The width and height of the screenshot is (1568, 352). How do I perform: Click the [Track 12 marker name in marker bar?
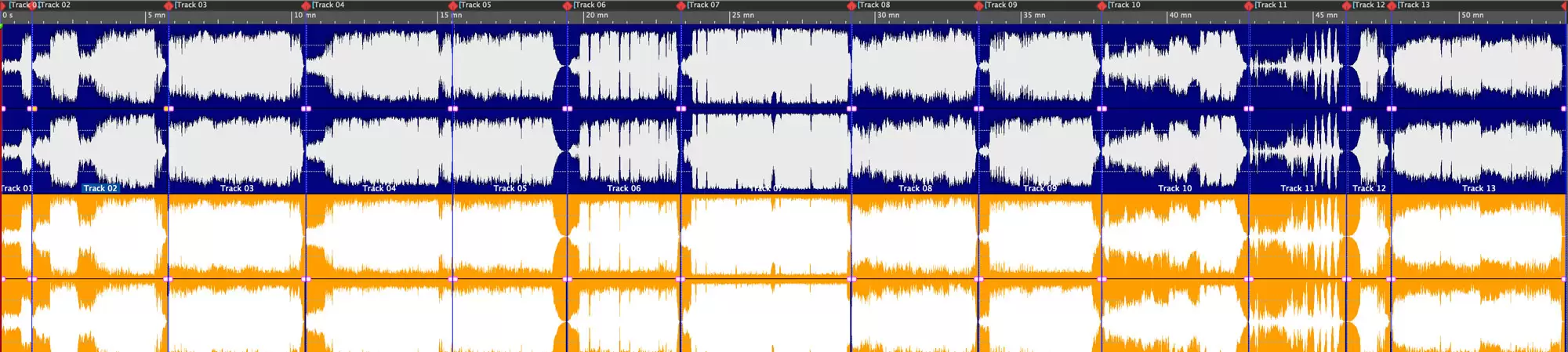coord(1369,5)
